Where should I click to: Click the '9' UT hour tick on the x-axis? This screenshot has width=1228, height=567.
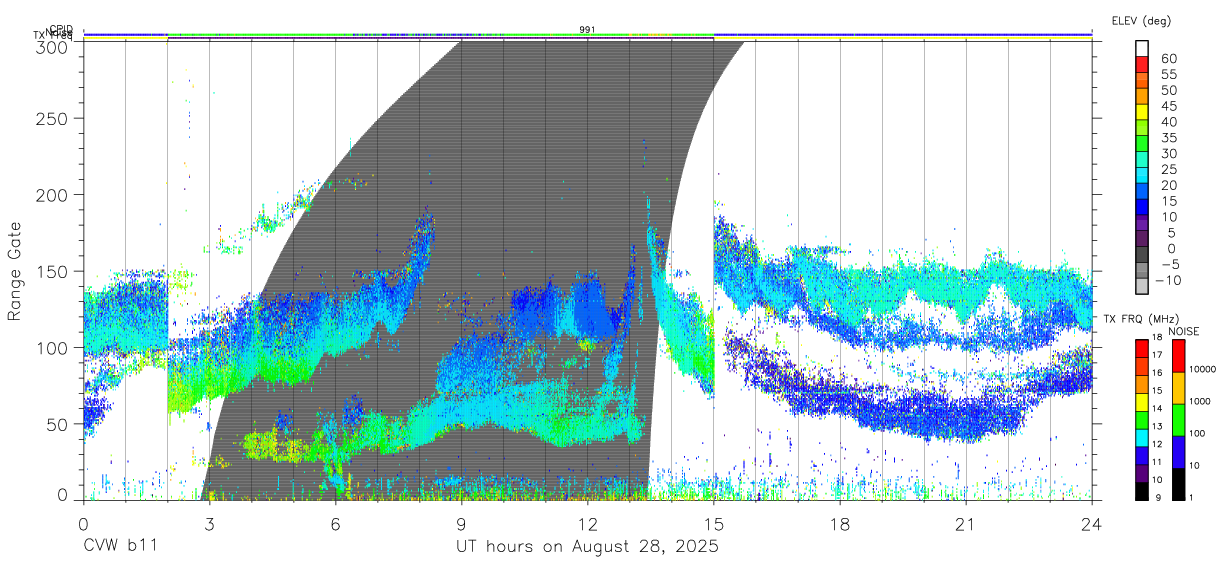click(461, 523)
